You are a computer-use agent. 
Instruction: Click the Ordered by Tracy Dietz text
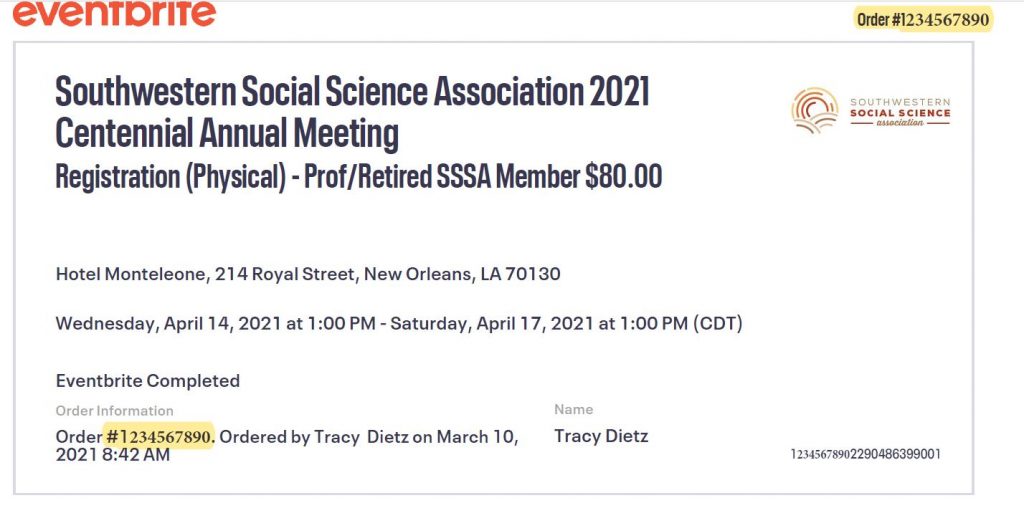287,437
